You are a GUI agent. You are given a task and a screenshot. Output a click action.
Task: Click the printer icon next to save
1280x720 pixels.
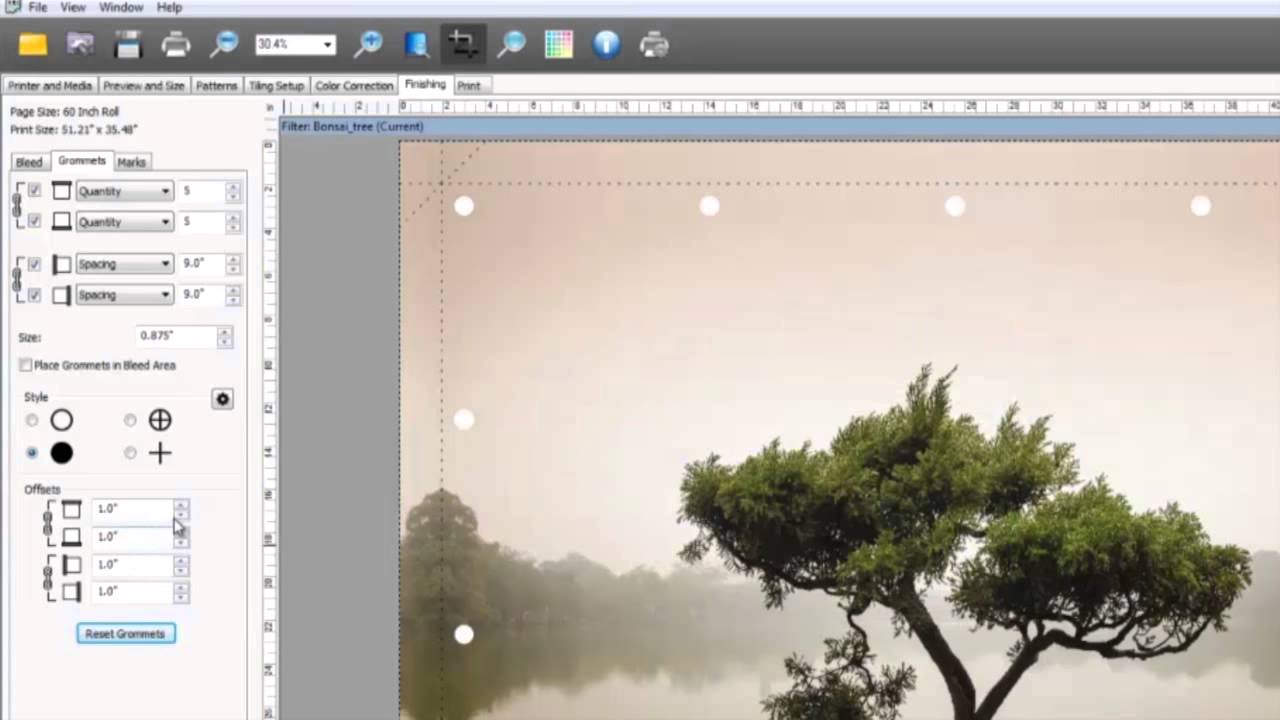(x=176, y=44)
